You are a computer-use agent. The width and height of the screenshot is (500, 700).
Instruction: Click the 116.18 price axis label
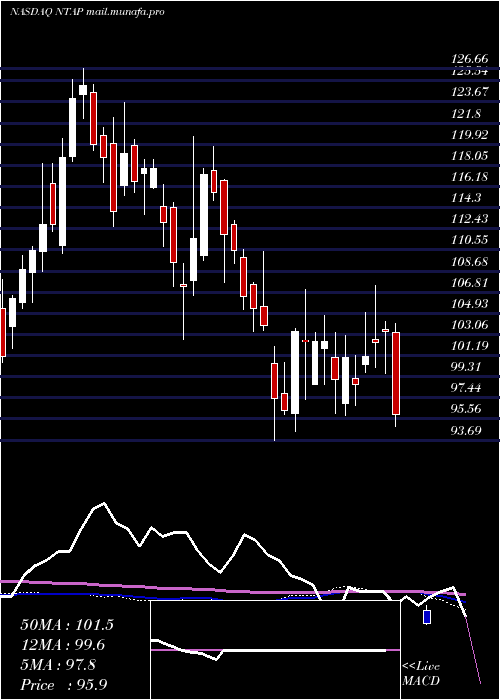pyautogui.click(x=470, y=177)
